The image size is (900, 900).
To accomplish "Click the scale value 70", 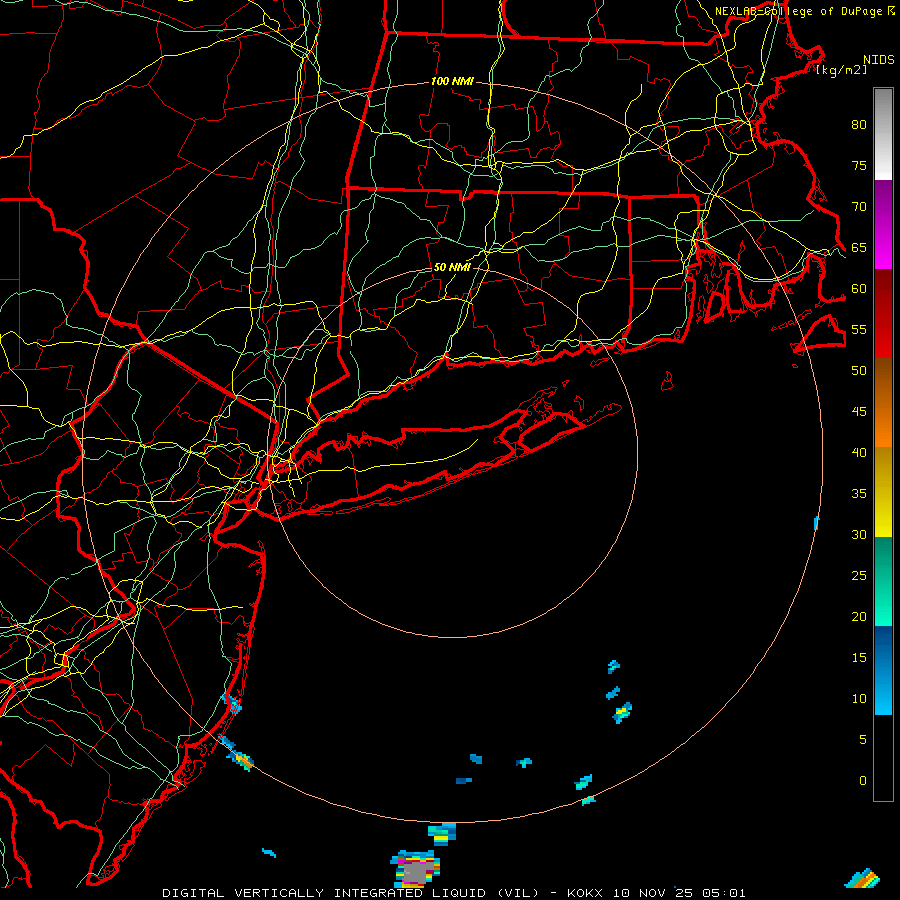I will pos(859,207).
